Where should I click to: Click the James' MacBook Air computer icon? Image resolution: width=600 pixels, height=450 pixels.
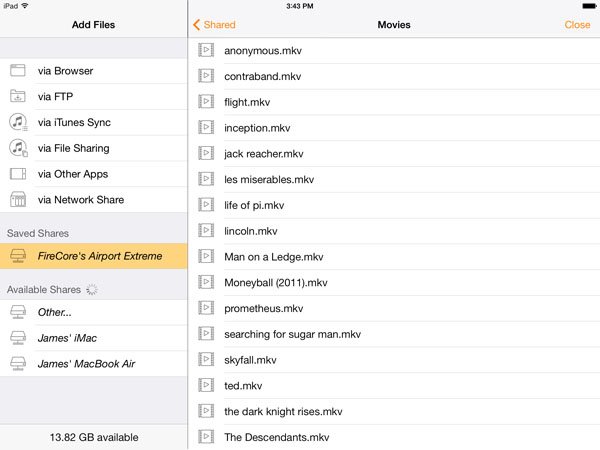click(x=18, y=364)
